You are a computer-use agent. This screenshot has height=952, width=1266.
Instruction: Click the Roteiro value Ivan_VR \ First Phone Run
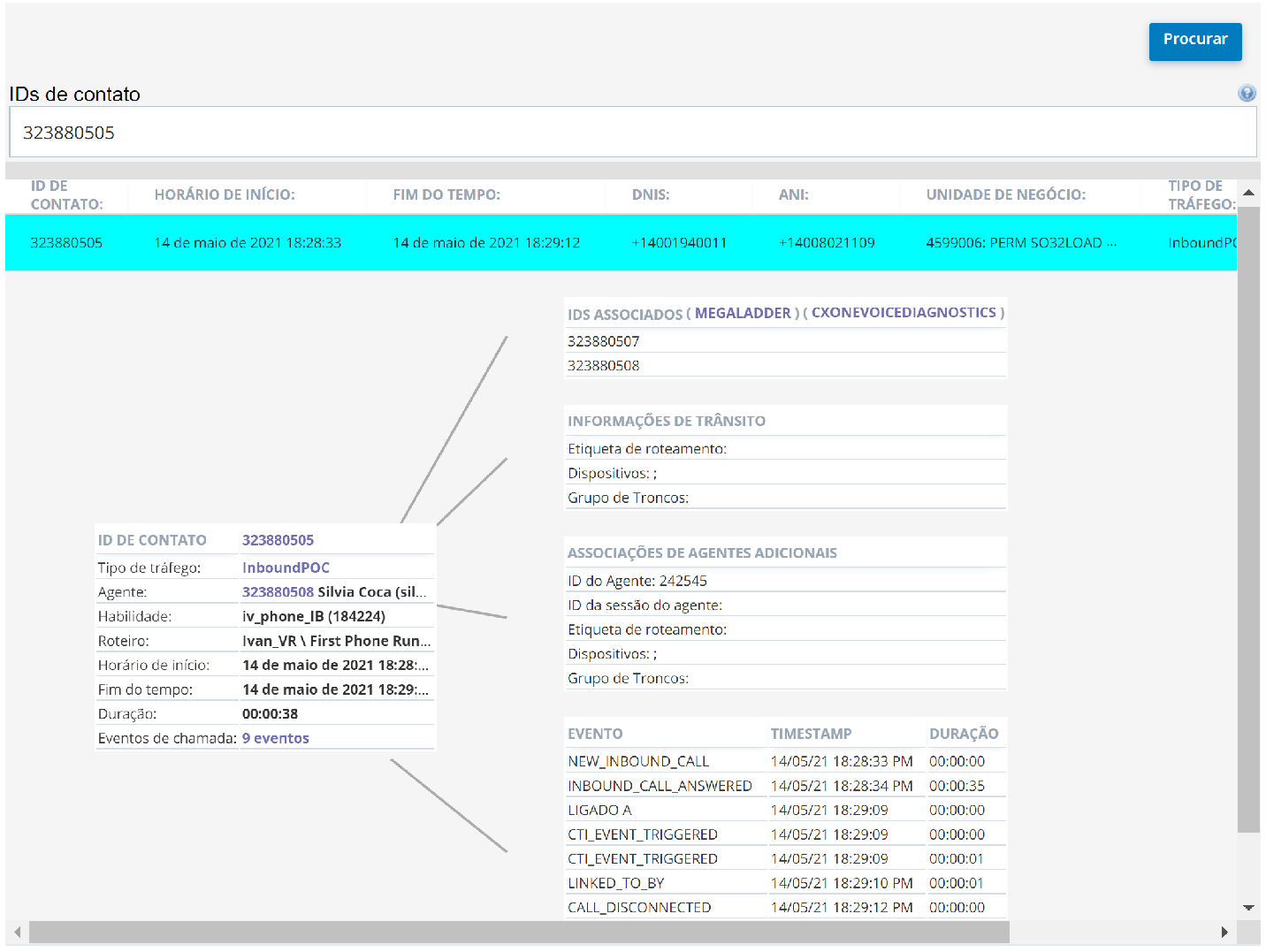(337, 641)
